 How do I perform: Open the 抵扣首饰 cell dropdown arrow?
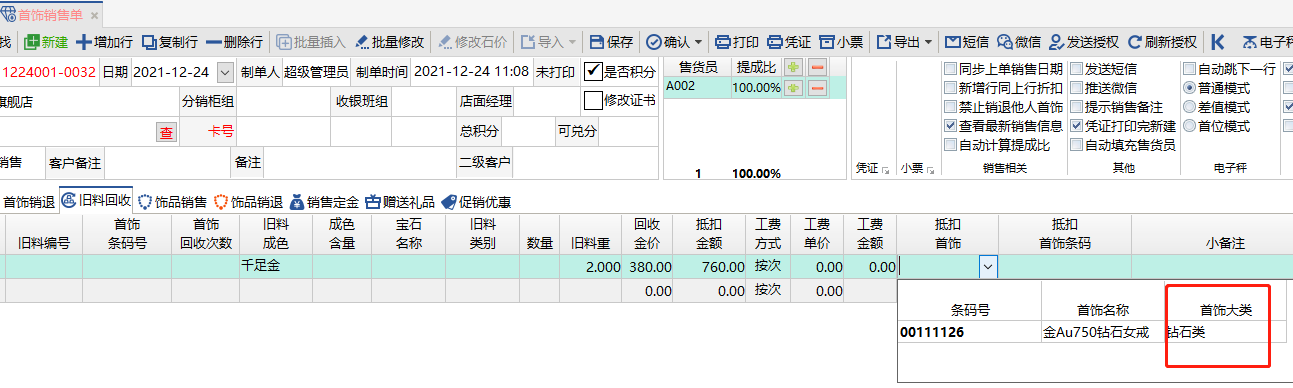[988, 267]
